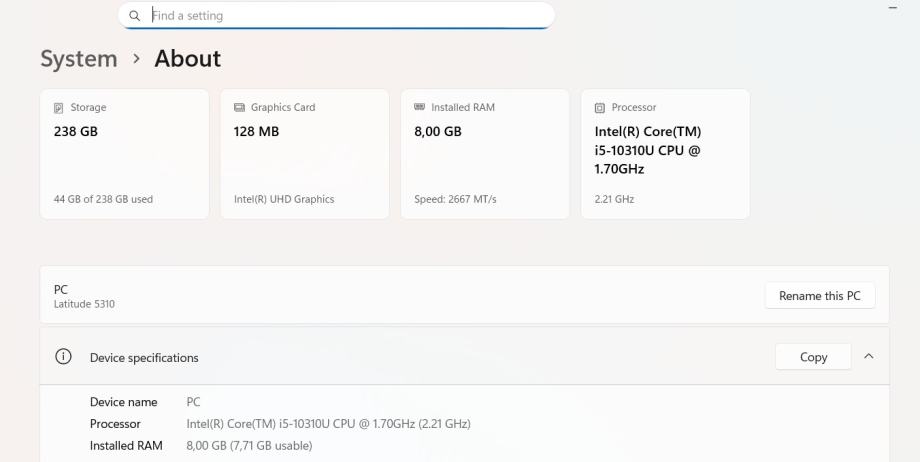This screenshot has height=462, width=920.
Task: Click the Intel Core i5-10310U processor card text
Action: (648, 150)
